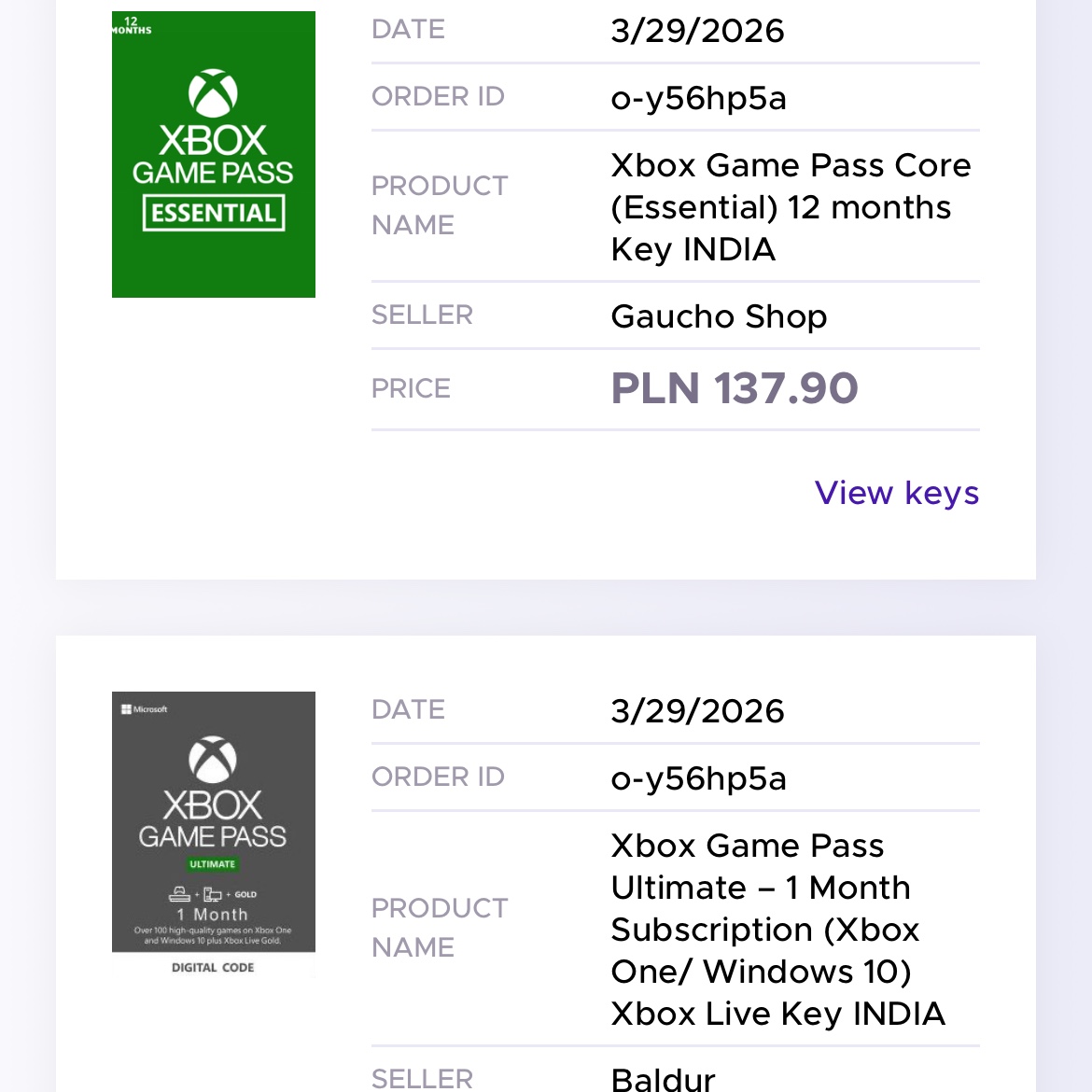The height and width of the screenshot is (1092, 1092).
Task: Click the order ID in the Essential order card
Action: click(698, 98)
